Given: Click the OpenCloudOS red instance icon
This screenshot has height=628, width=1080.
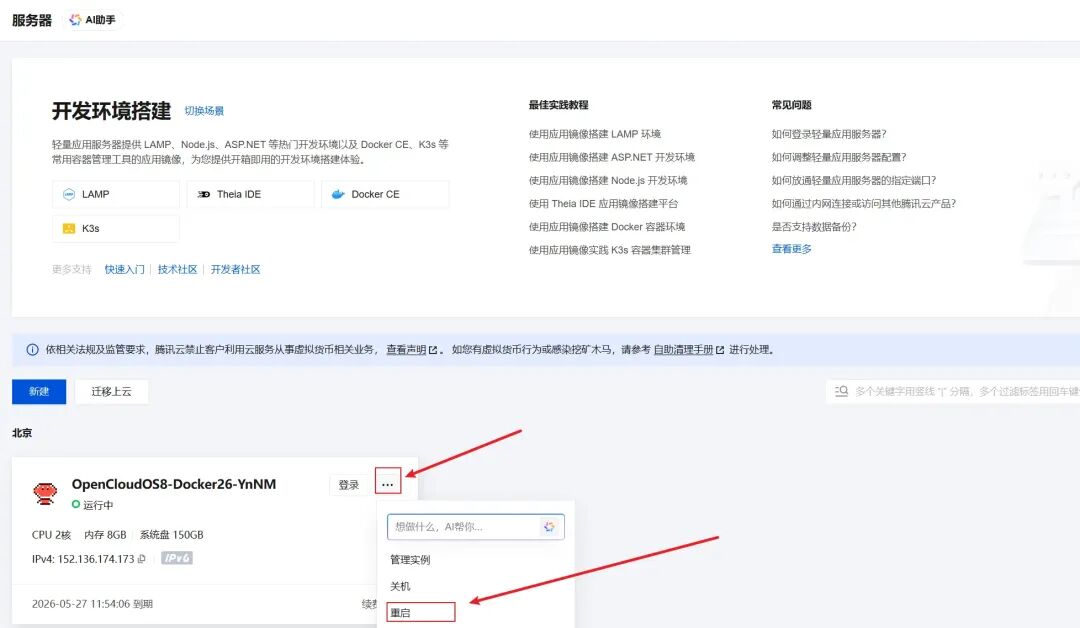Looking at the screenshot, I should pos(45,494).
